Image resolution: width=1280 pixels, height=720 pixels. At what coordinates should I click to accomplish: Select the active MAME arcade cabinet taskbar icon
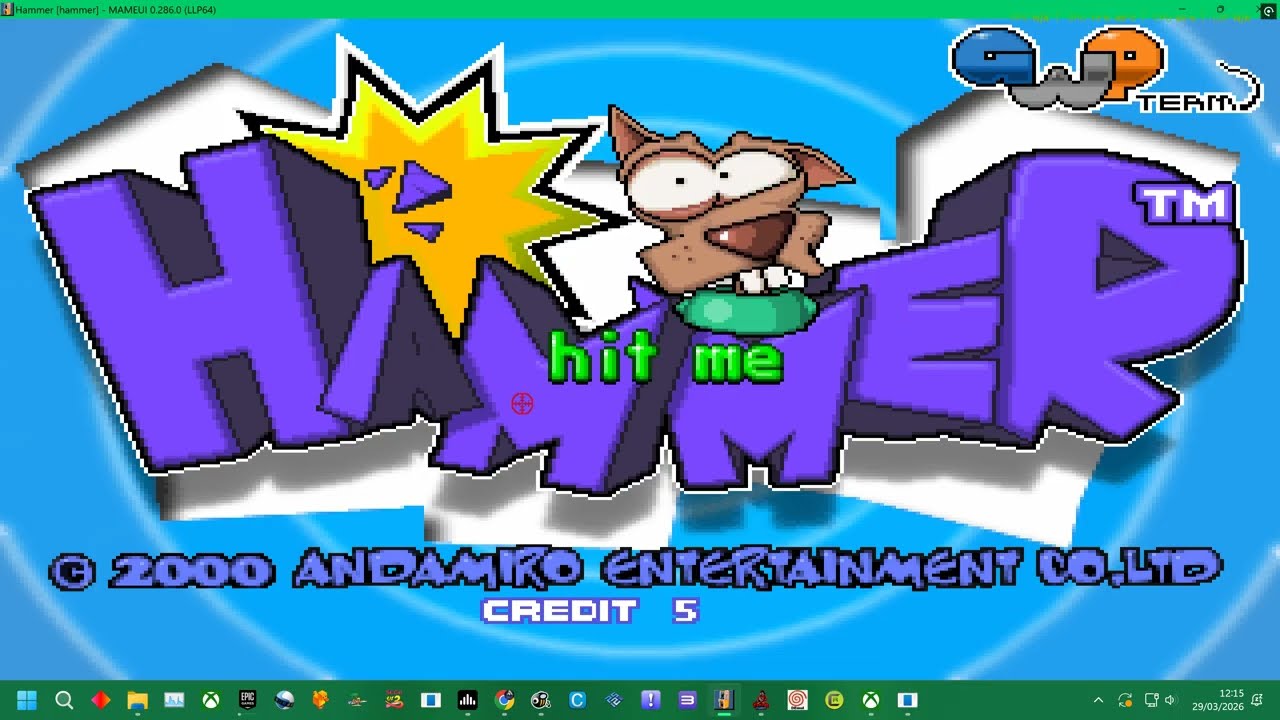724,700
